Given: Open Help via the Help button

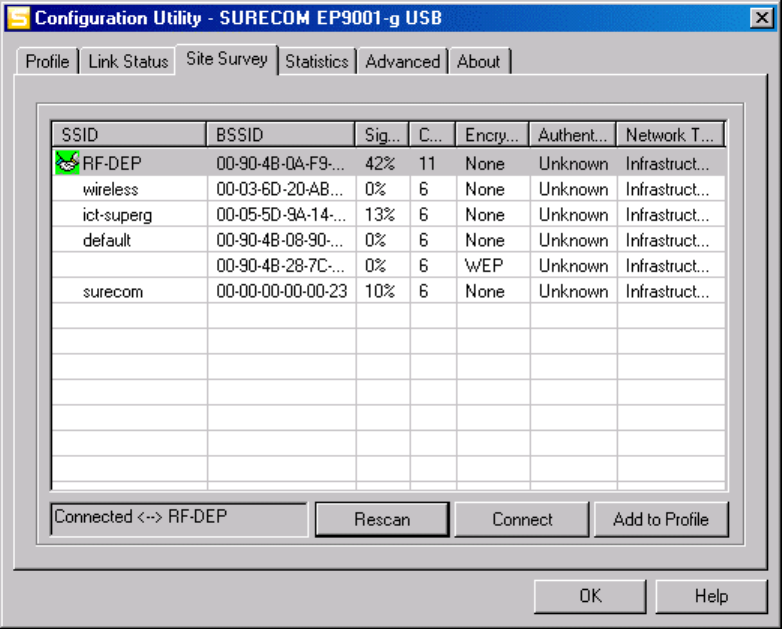Looking at the screenshot, I should [711, 596].
